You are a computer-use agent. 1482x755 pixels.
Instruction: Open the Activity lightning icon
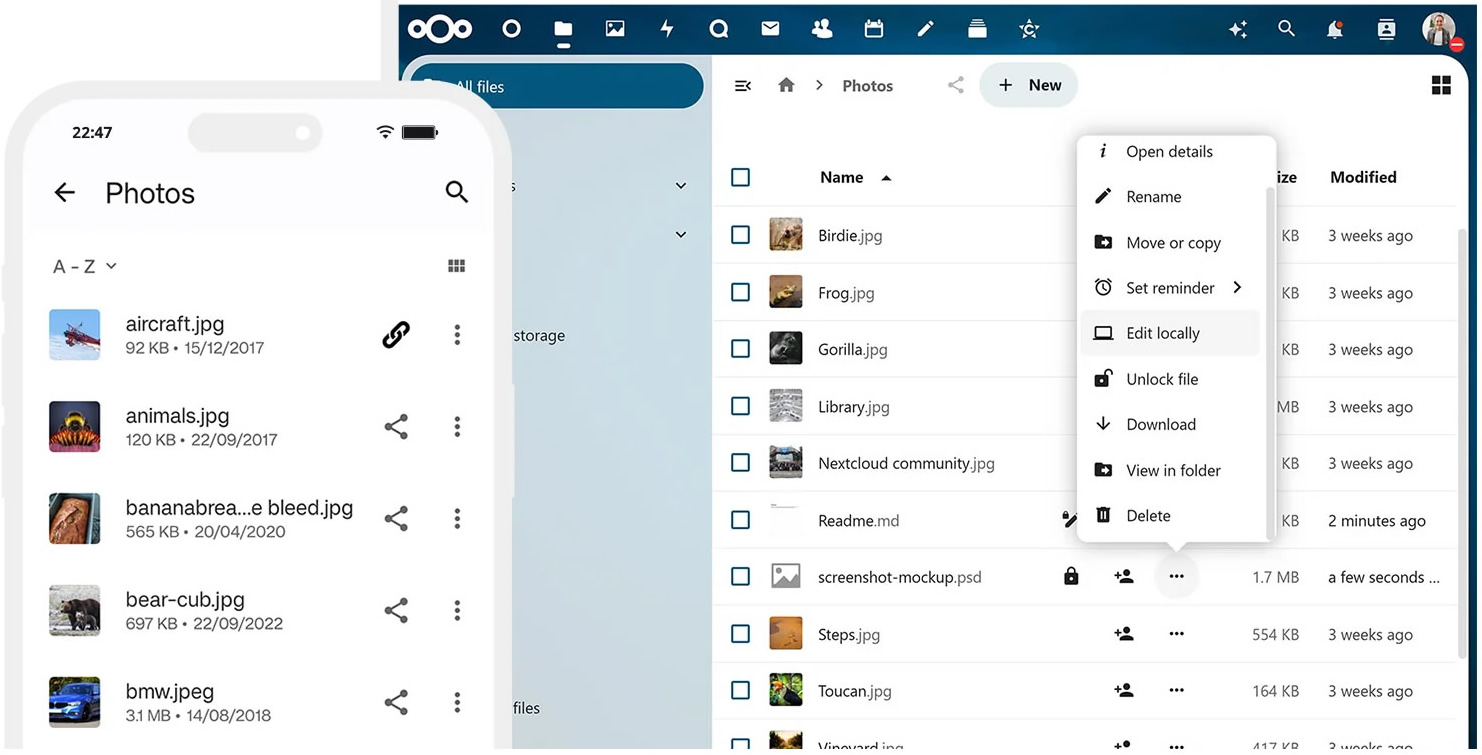point(667,29)
